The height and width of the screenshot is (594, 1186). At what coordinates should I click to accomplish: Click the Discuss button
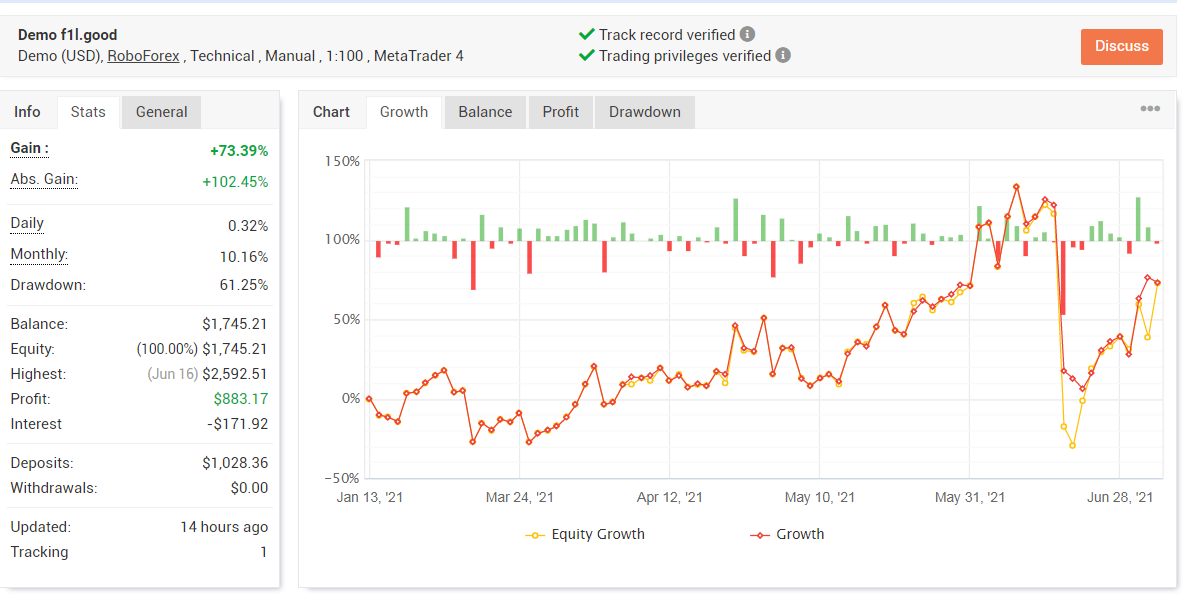click(1121, 46)
